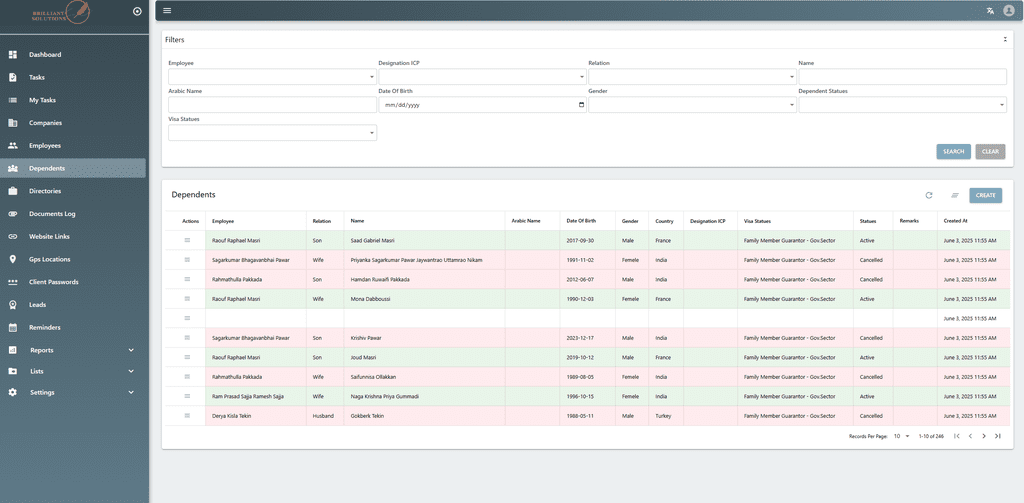Click the Settings gear icon
Image resolution: width=1024 pixels, height=503 pixels.
click(12, 393)
